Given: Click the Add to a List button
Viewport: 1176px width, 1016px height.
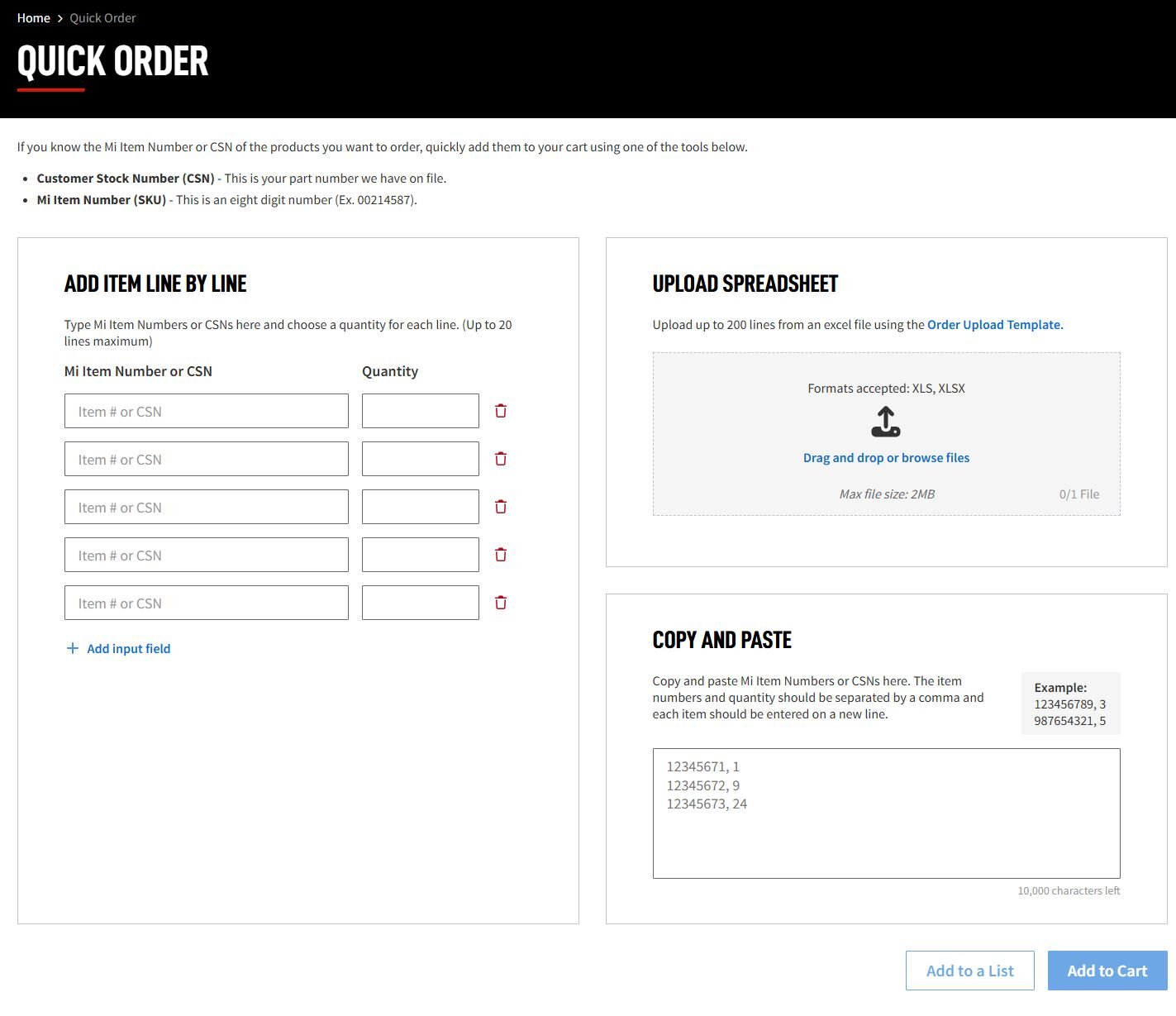Looking at the screenshot, I should point(969,971).
